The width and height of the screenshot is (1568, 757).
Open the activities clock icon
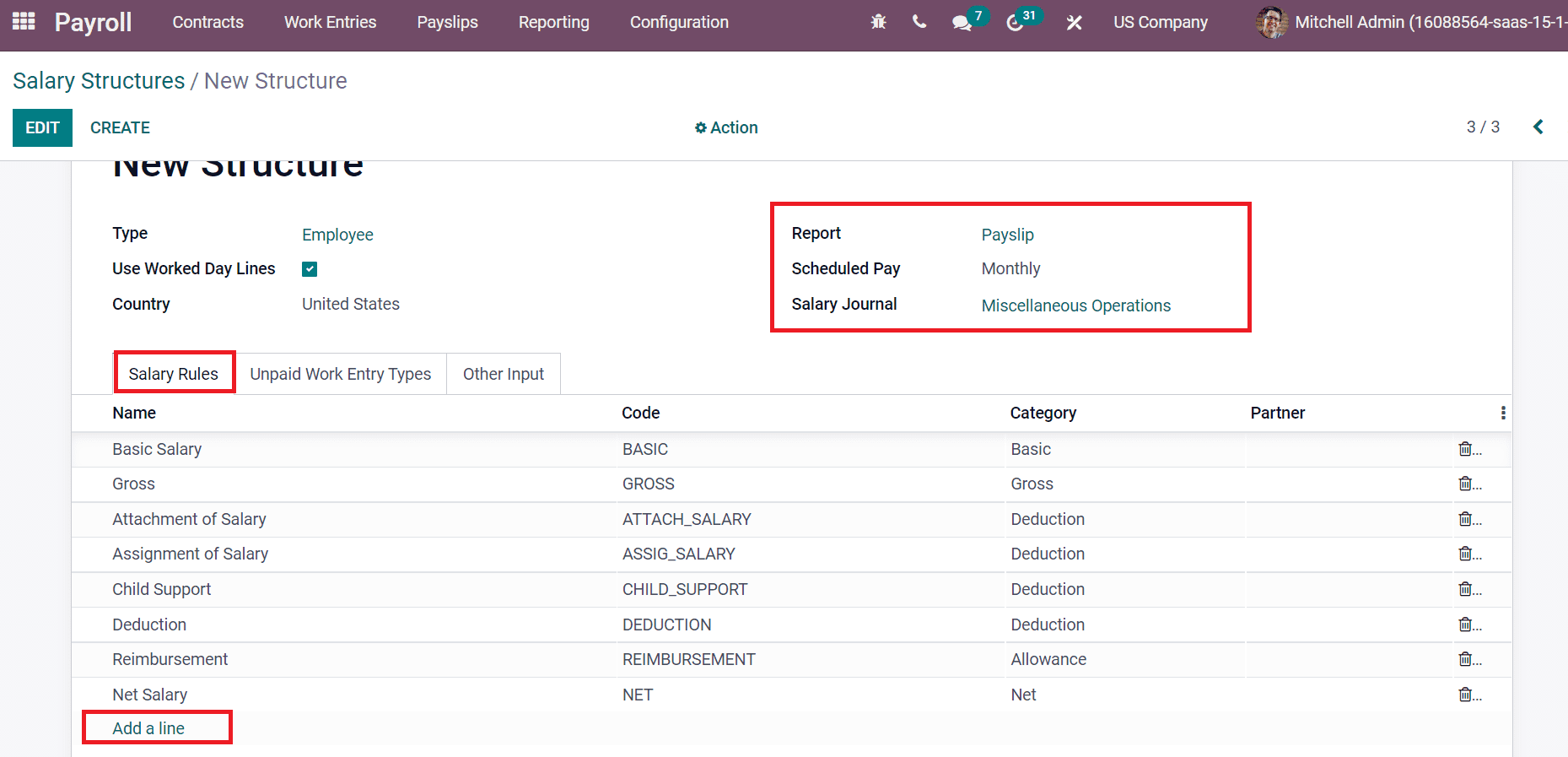(x=1015, y=23)
